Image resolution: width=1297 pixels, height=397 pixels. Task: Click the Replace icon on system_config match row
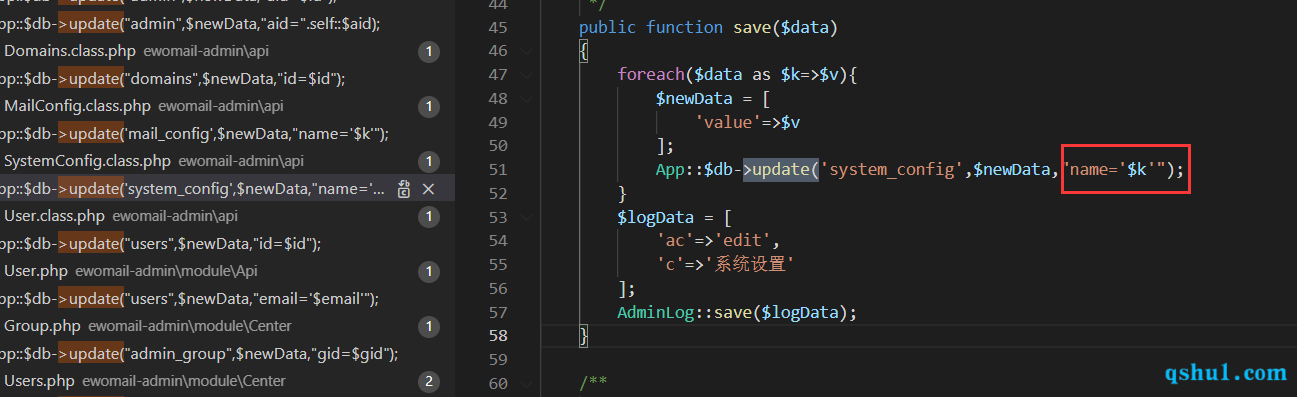click(x=403, y=189)
